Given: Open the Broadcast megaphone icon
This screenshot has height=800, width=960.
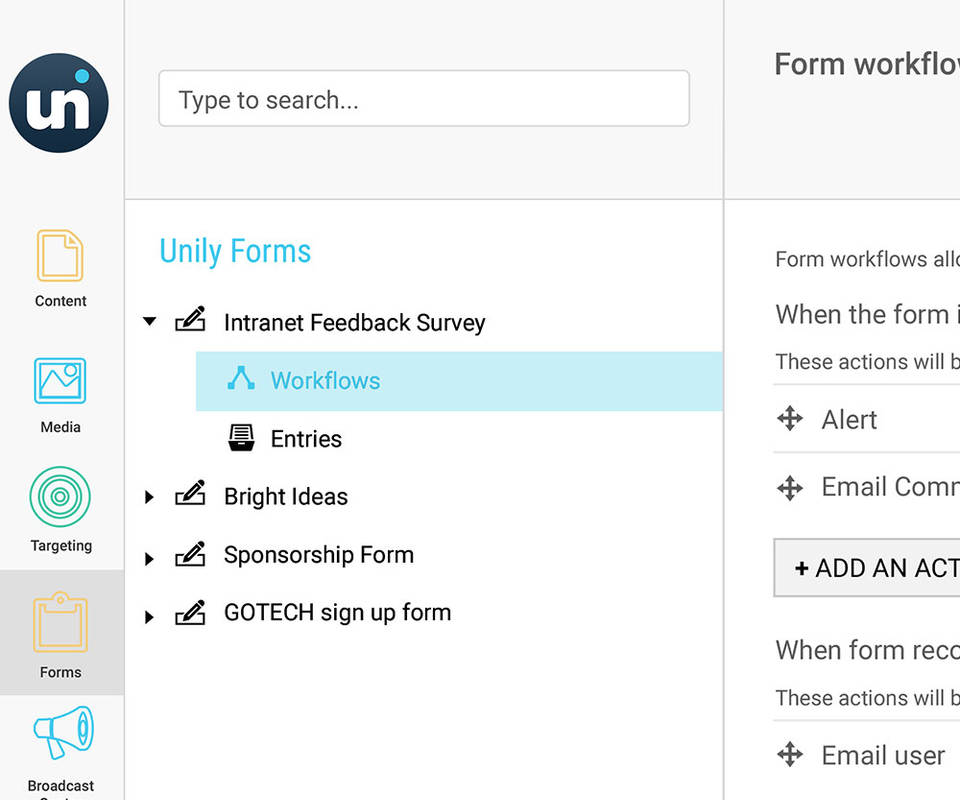Looking at the screenshot, I should tap(62, 733).
